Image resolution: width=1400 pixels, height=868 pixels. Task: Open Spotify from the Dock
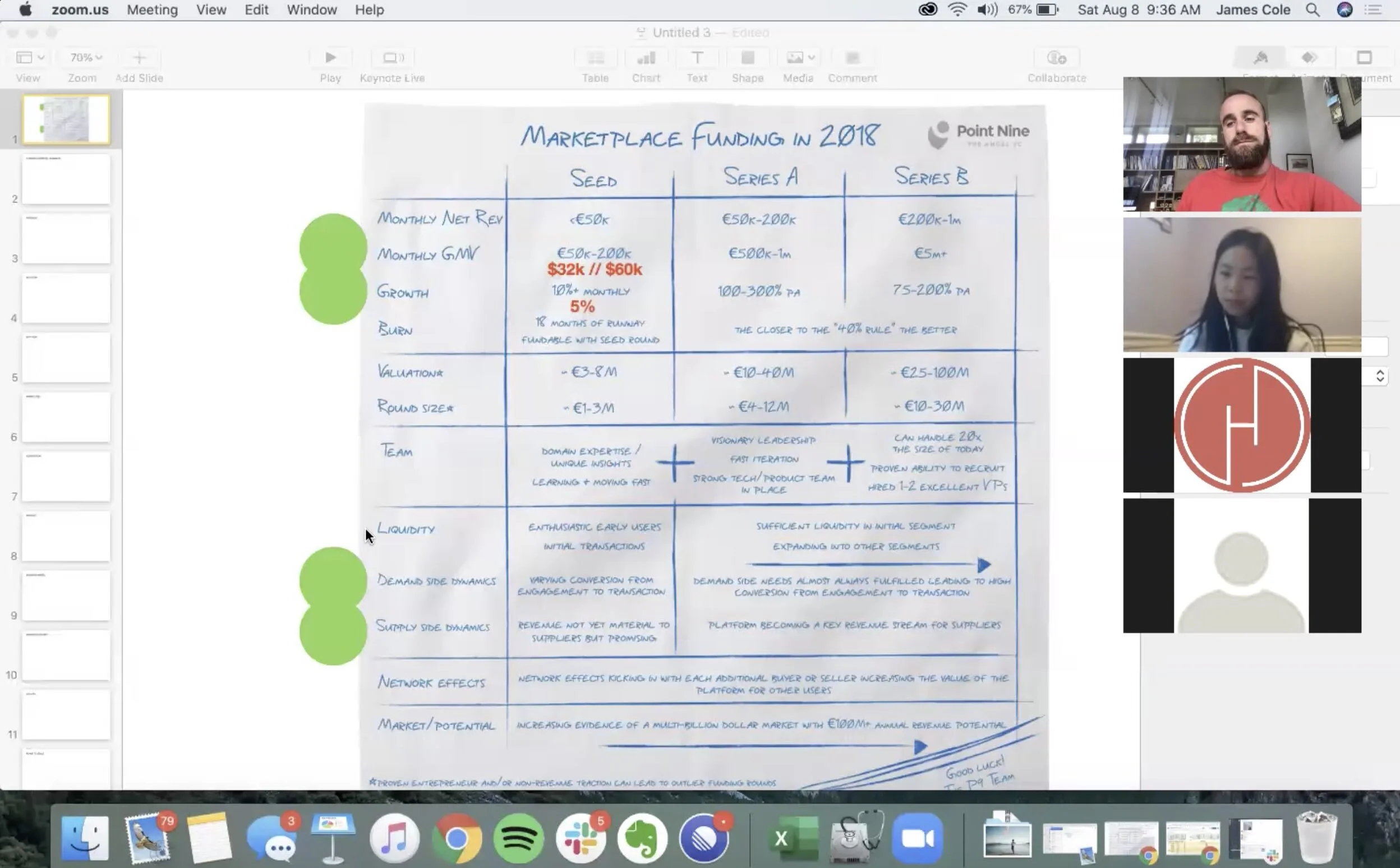(518, 839)
